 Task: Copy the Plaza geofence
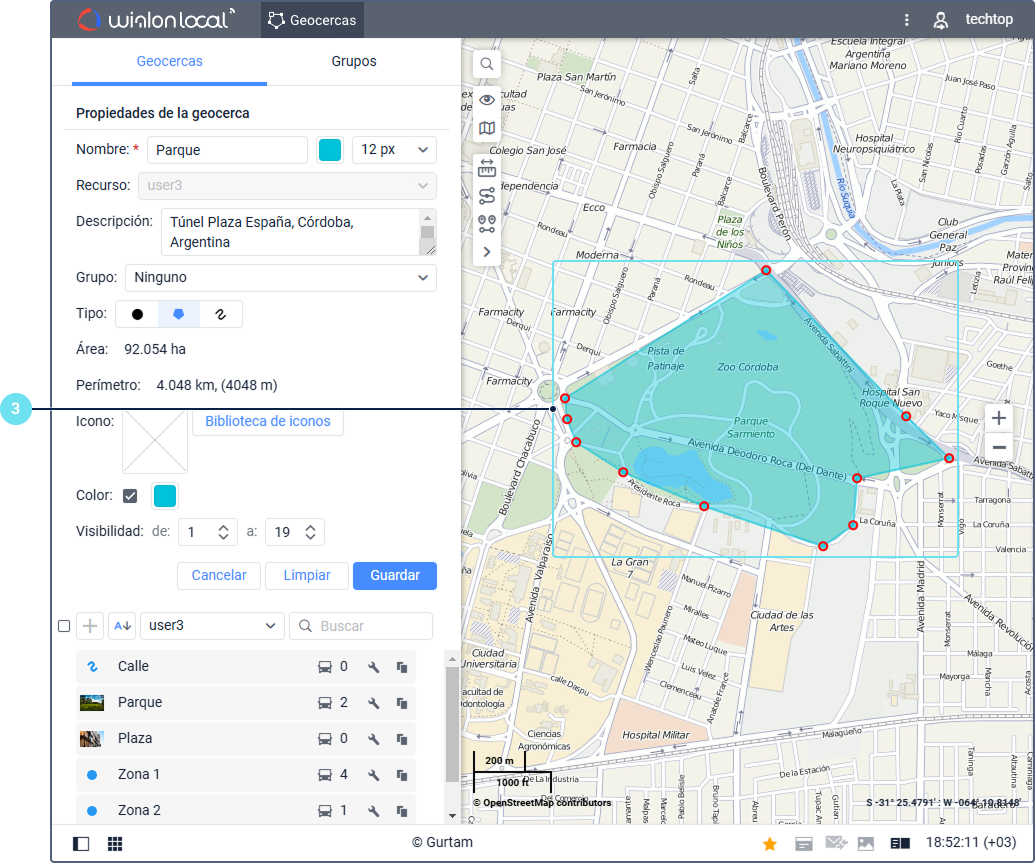(x=402, y=739)
